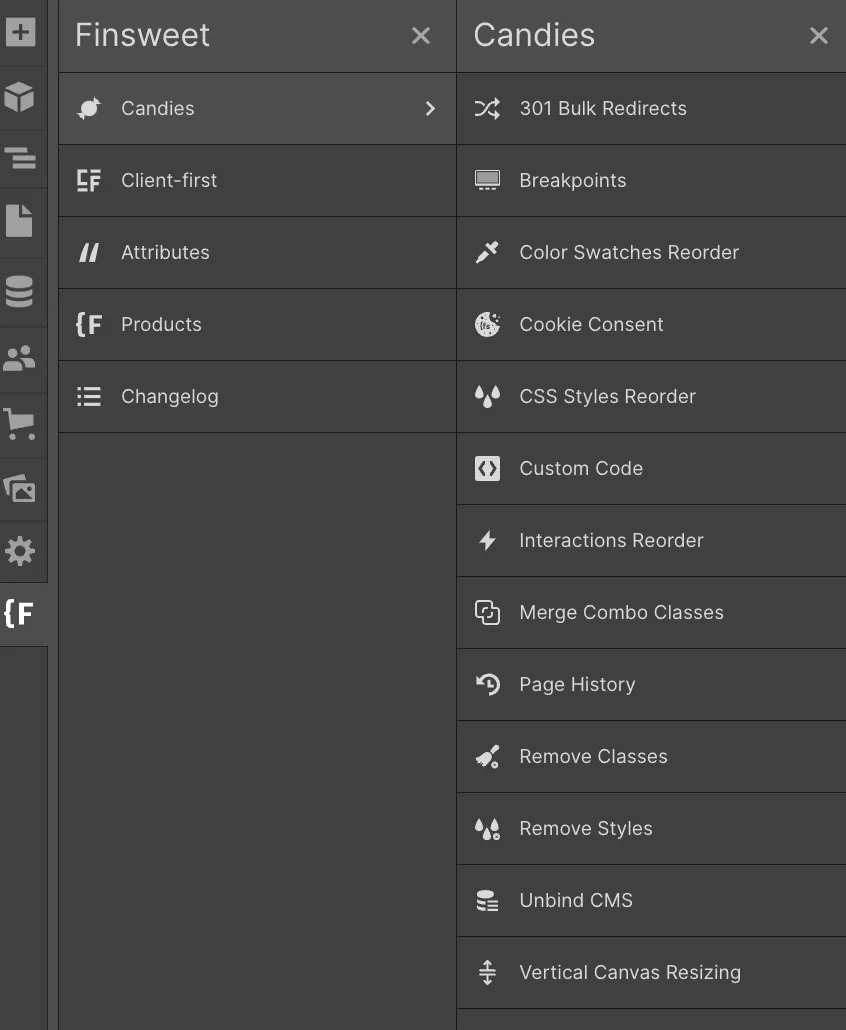
Task: Open the Settings gear icon in sidebar
Action: (20, 551)
